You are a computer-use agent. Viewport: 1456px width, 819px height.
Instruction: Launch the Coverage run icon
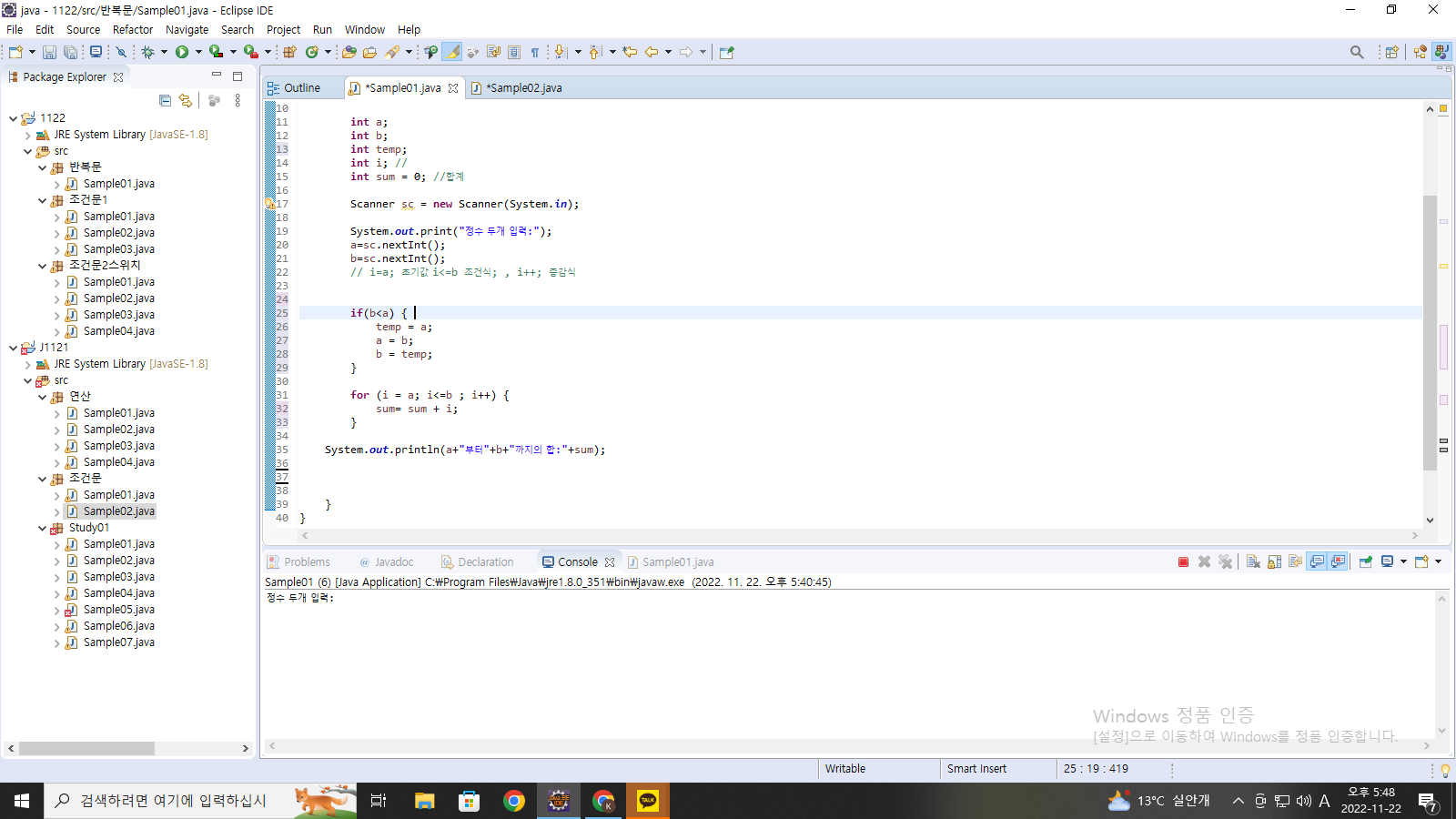216,52
